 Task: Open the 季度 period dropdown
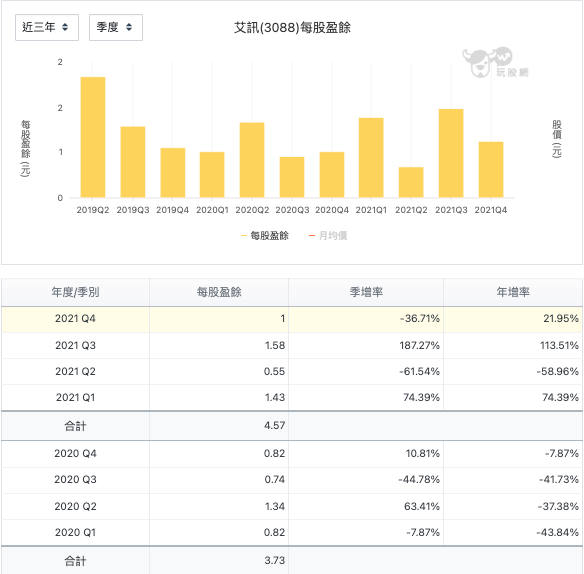(115, 27)
